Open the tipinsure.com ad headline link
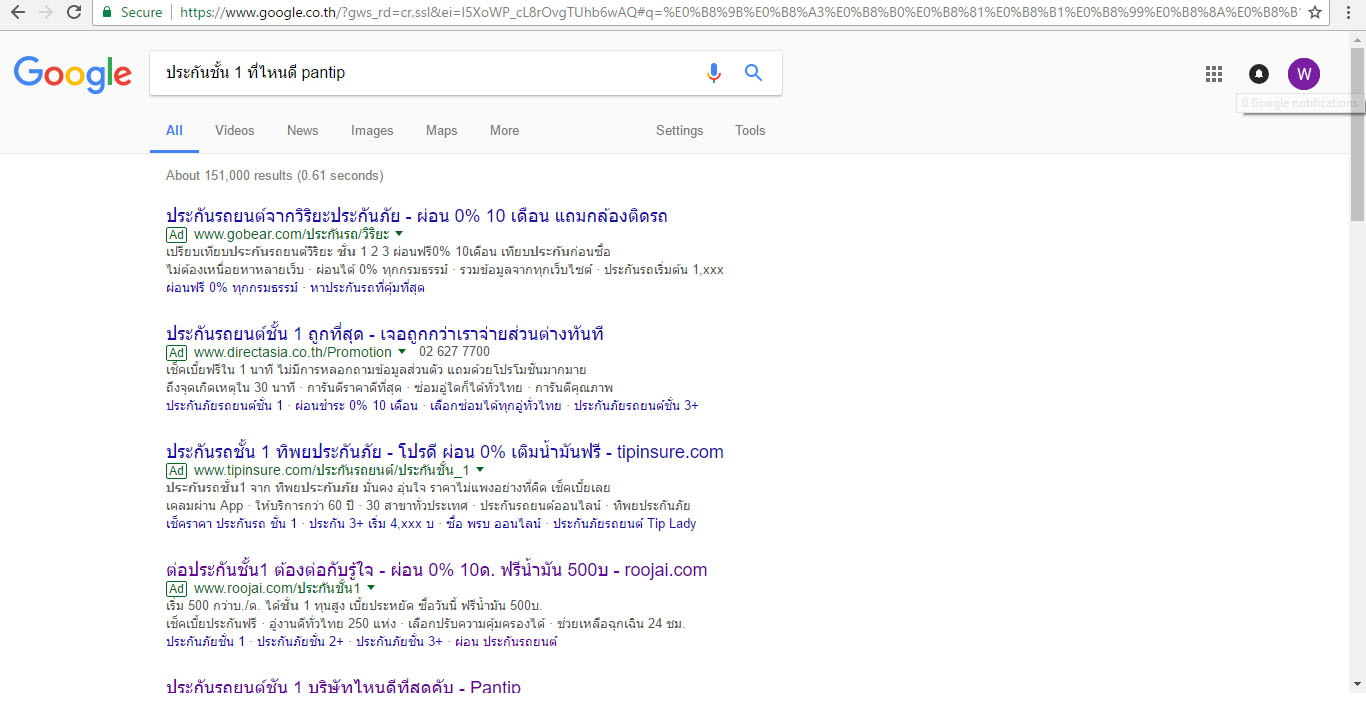 coord(445,452)
